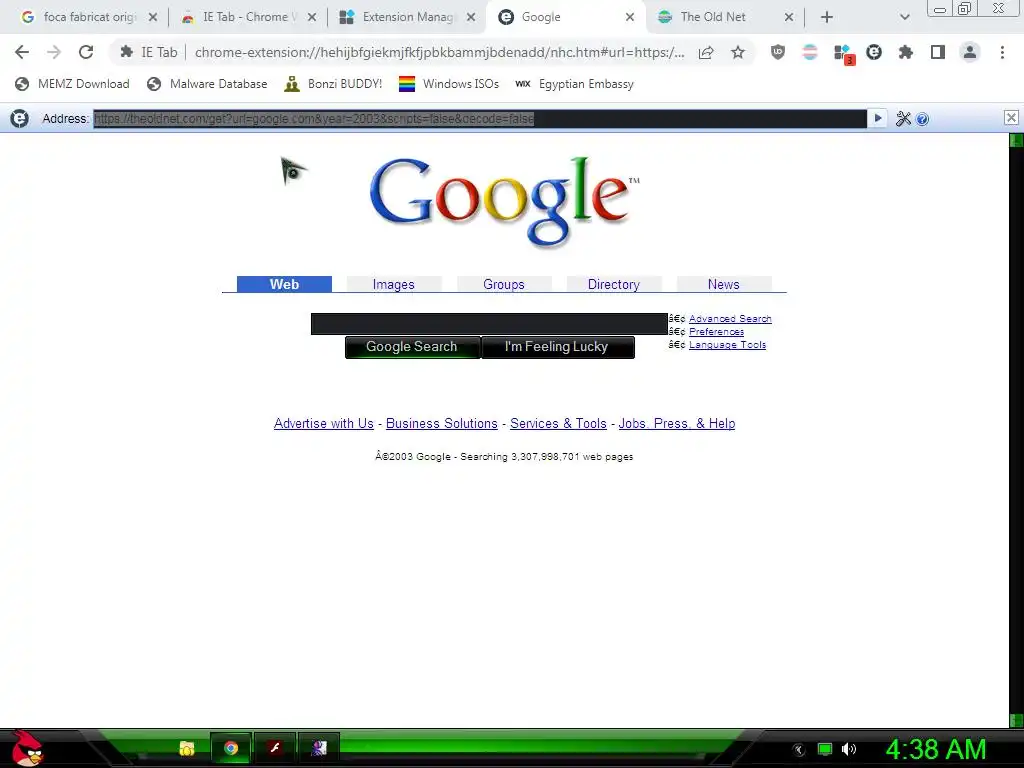1024x768 pixels.
Task: Share this page using the share icon
Action: point(706,52)
